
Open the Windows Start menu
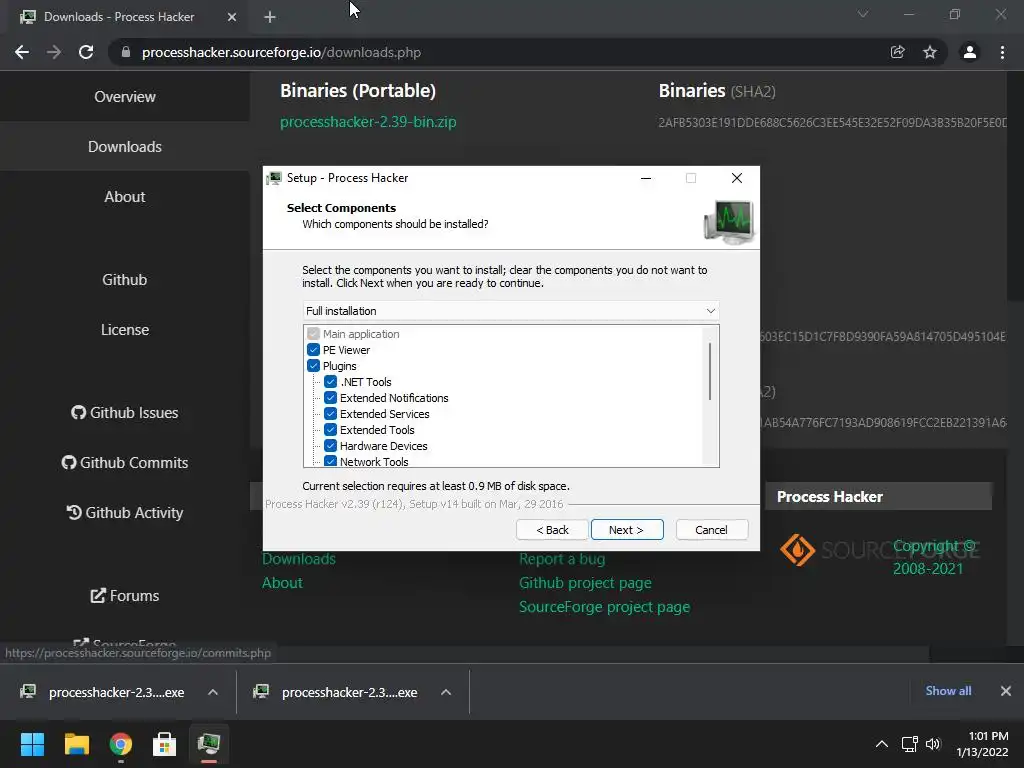tap(32, 744)
